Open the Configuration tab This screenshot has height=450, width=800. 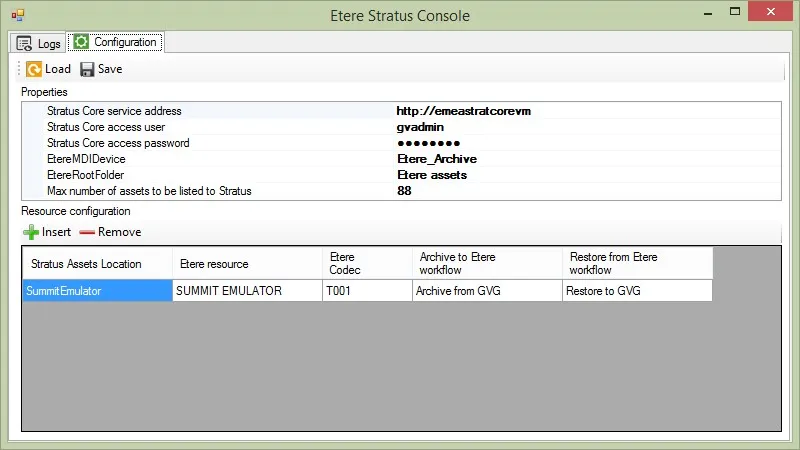coord(115,42)
